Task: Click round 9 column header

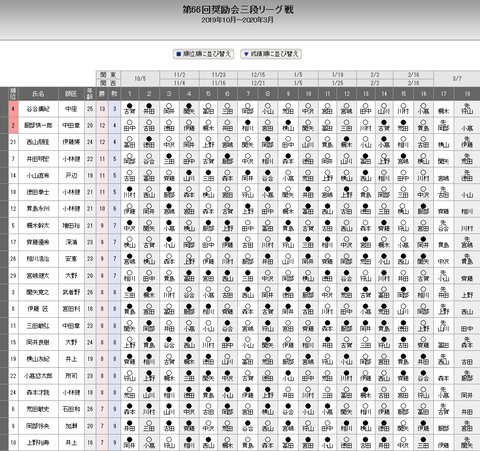Action: 288,94
